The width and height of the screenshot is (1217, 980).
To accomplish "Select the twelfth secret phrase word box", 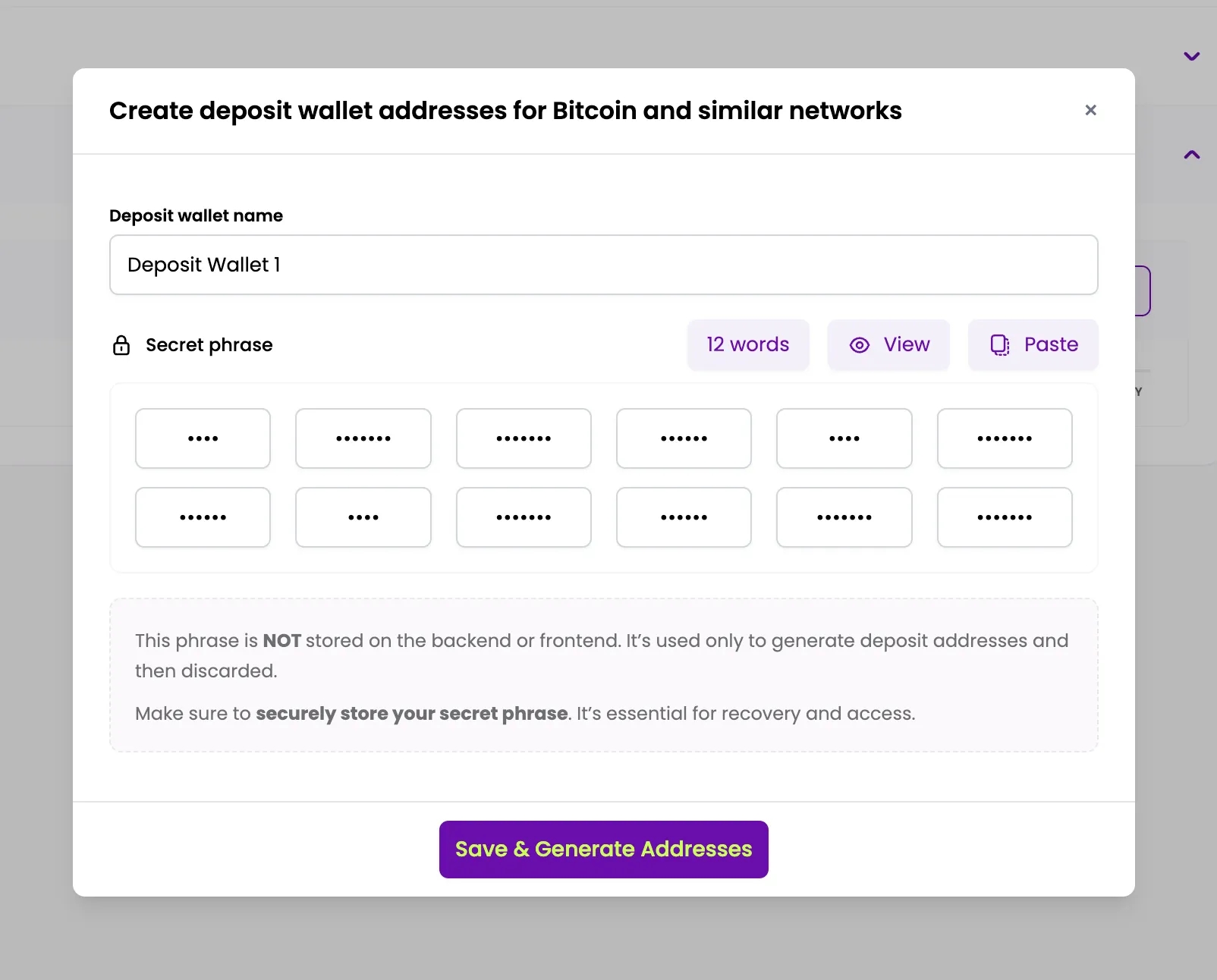I will (x=1005, y=517).
